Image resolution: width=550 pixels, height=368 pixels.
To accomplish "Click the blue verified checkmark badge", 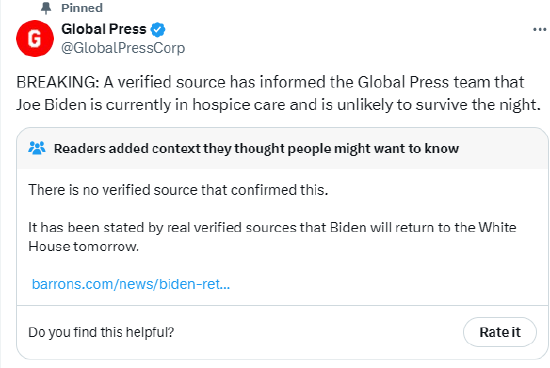I will [158, 29].
